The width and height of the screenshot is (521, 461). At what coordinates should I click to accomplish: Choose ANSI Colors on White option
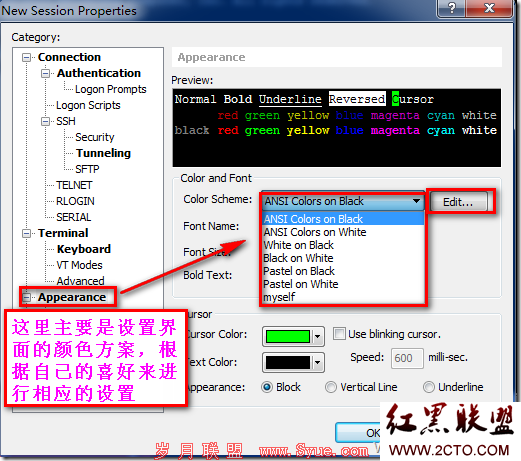pos(343,232)
